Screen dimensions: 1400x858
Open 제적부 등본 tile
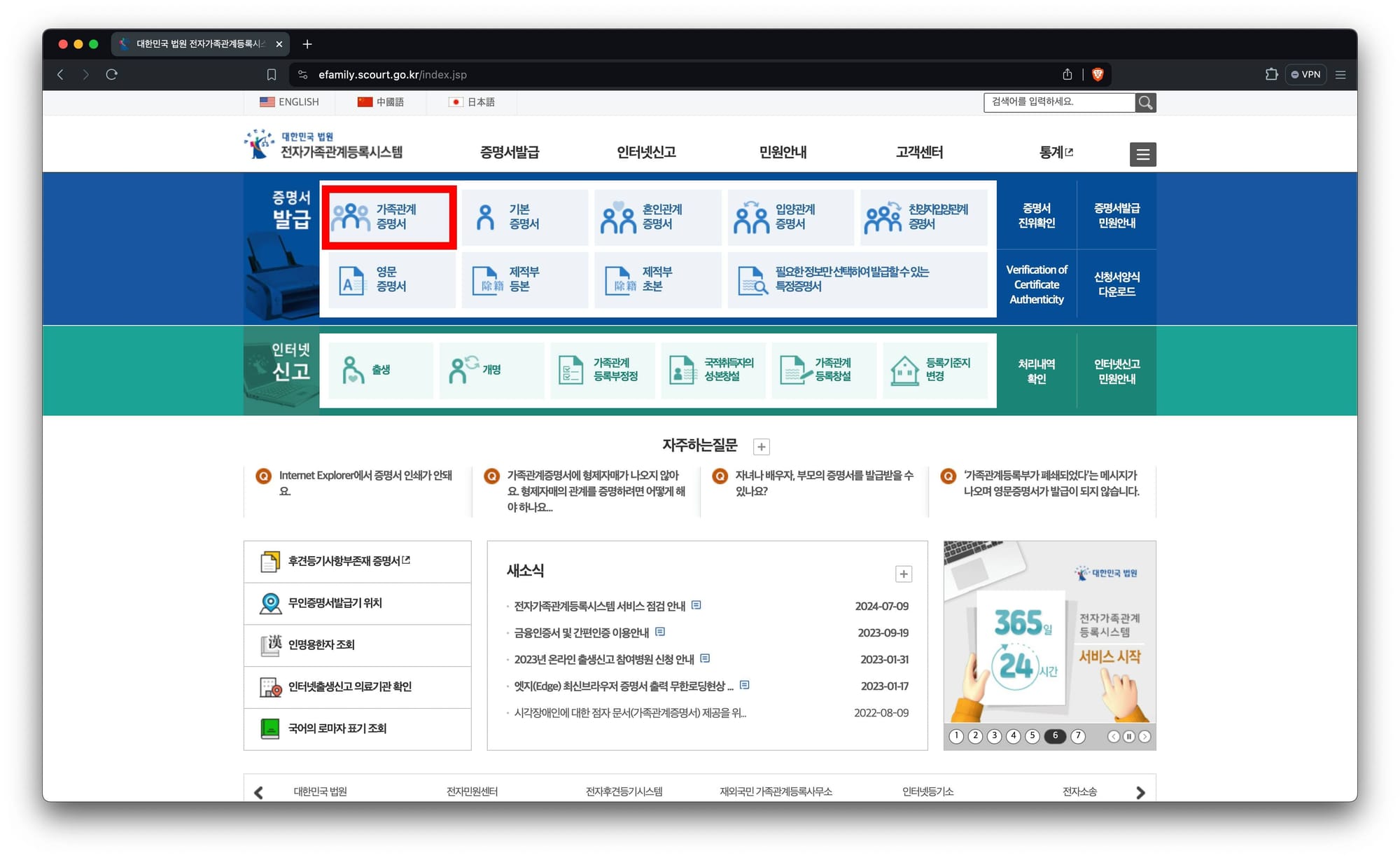click(x=524, y=279)
